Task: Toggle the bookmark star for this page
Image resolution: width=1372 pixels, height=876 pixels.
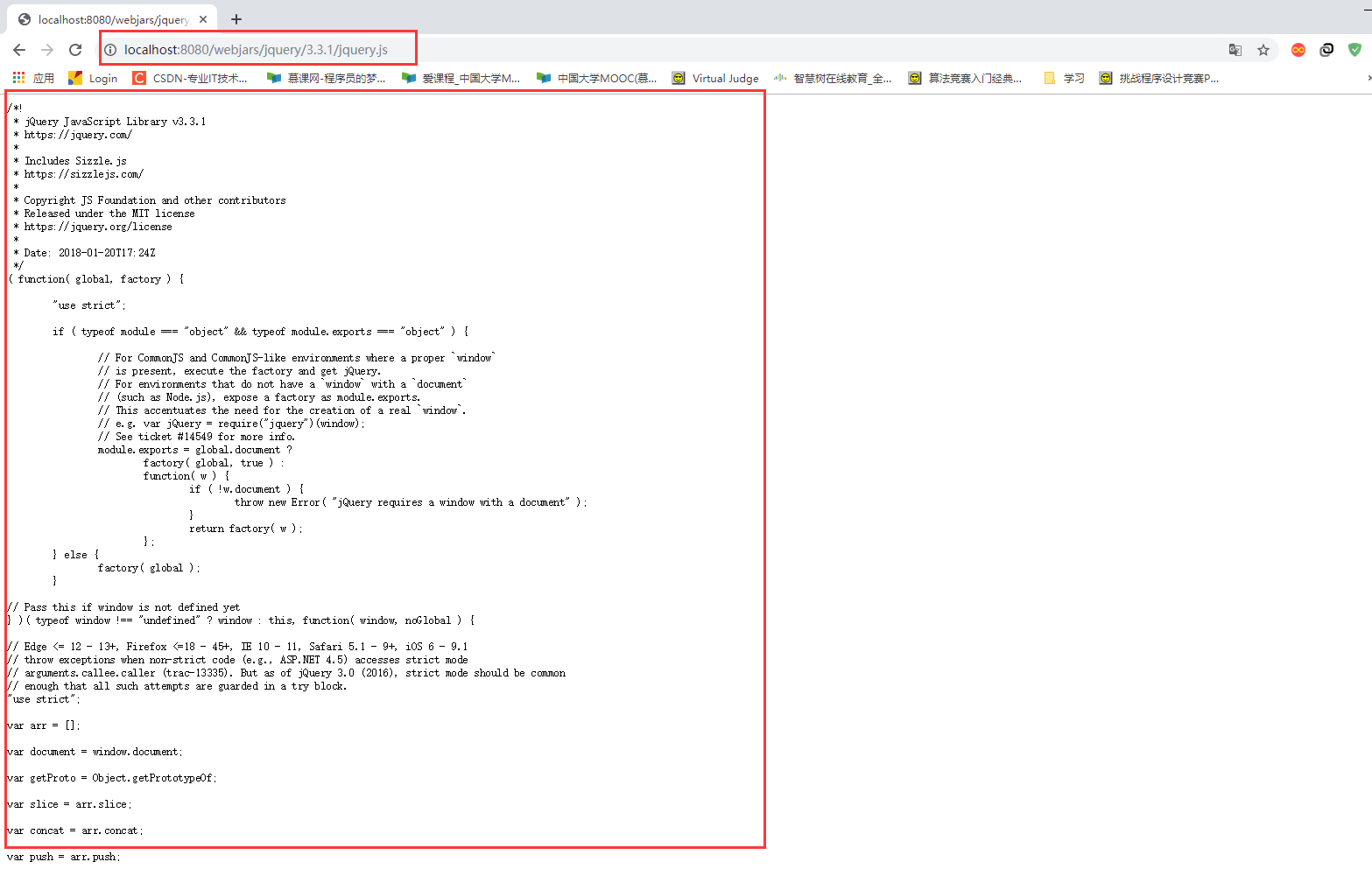Action: click(x=1263, y=51)
